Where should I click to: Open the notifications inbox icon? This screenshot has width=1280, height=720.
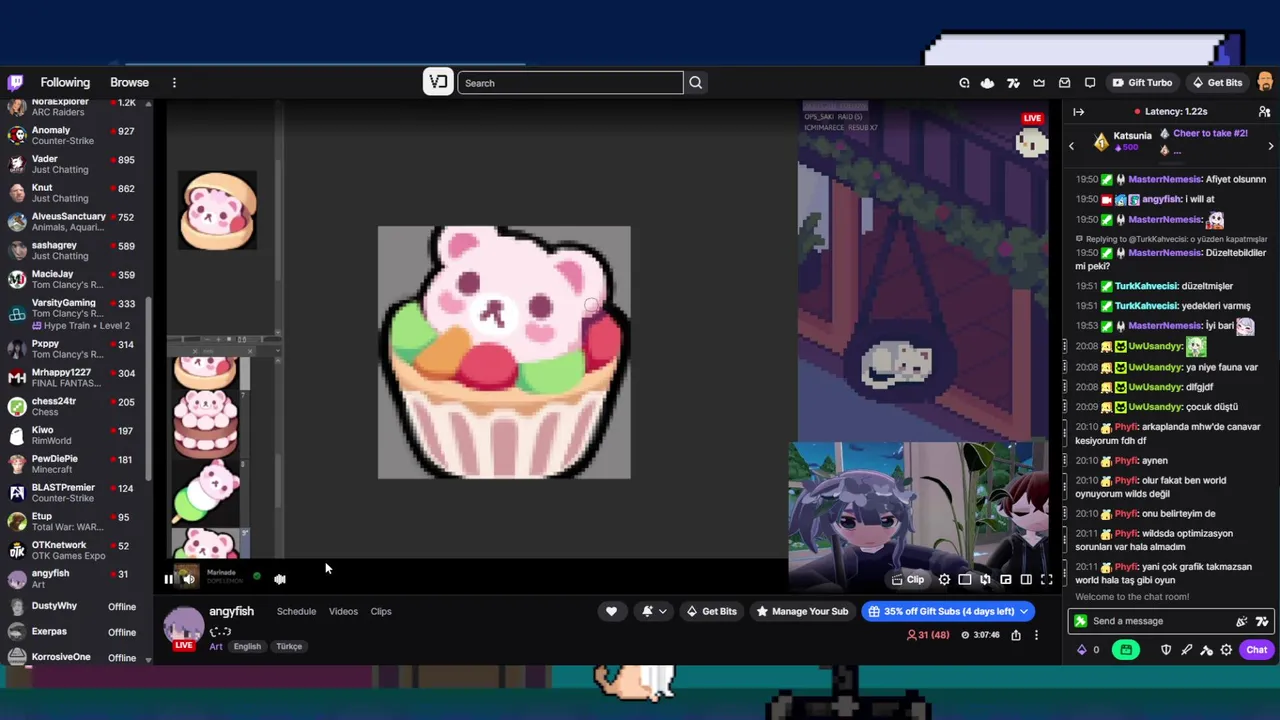pos(1065,83)
